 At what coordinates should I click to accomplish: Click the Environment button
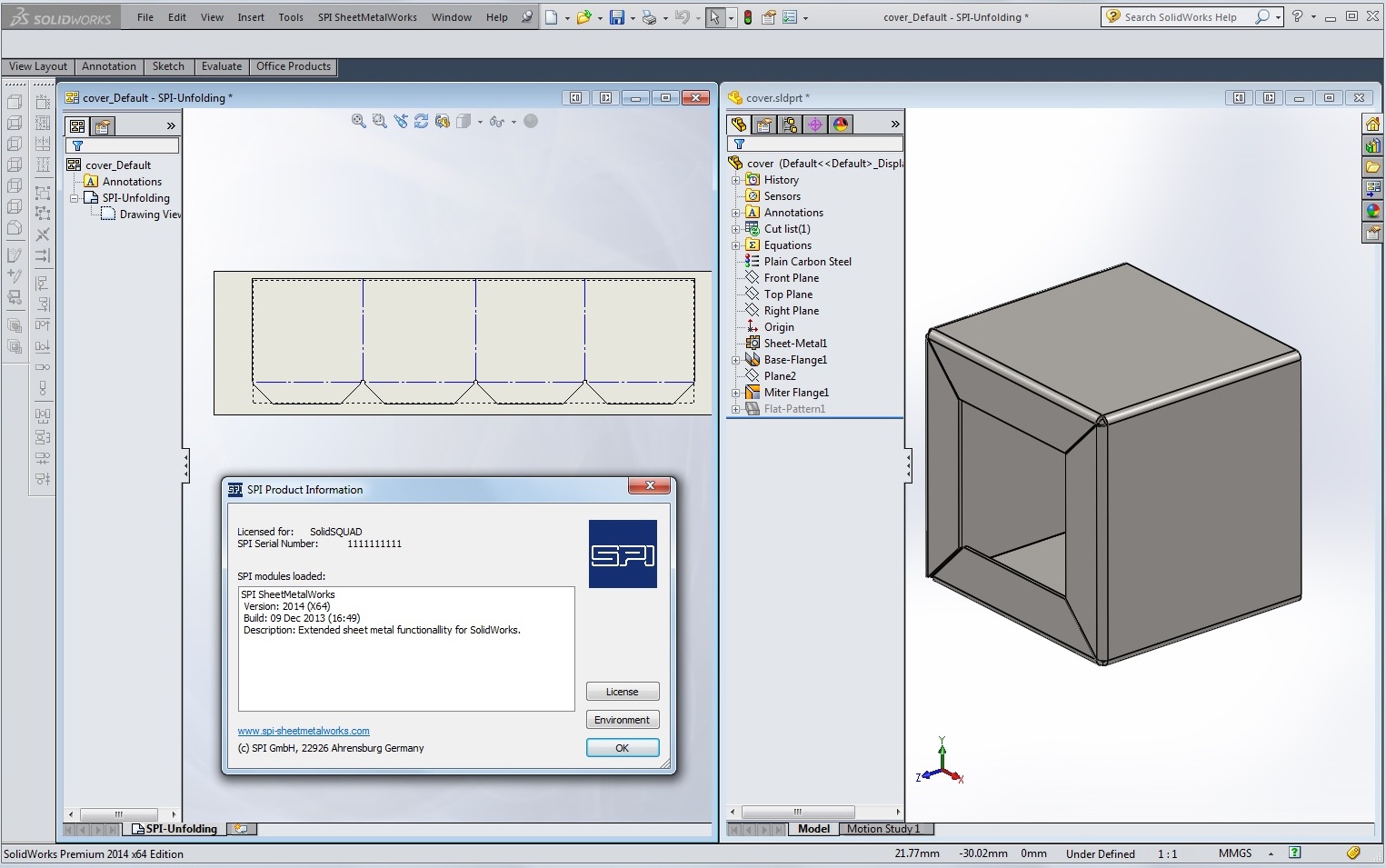pos(623,720)
